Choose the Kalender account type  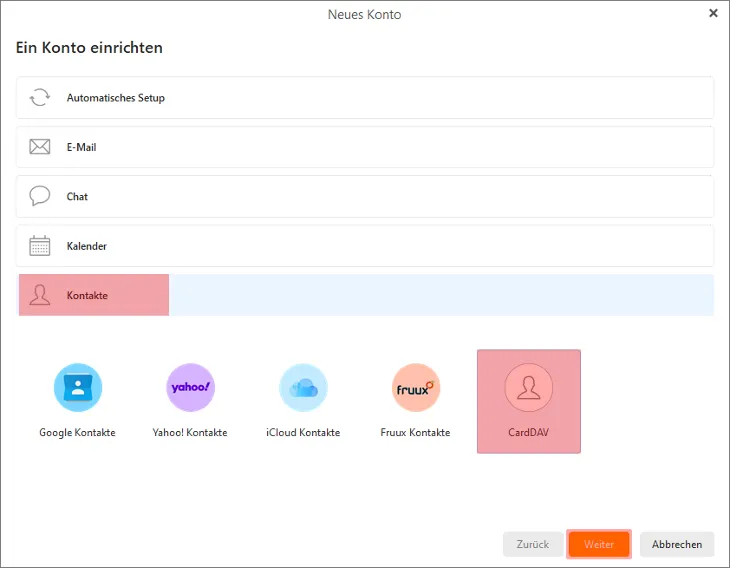pyautogui.click(x=365, y=246)
